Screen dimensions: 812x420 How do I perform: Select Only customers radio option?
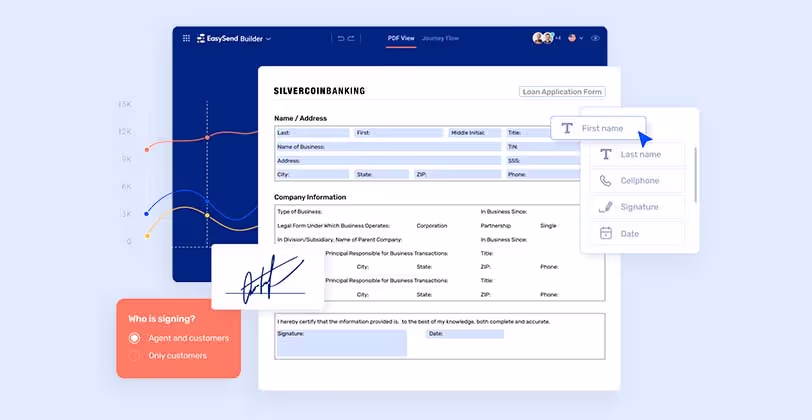pyautogui.click(x=168, y=356)
